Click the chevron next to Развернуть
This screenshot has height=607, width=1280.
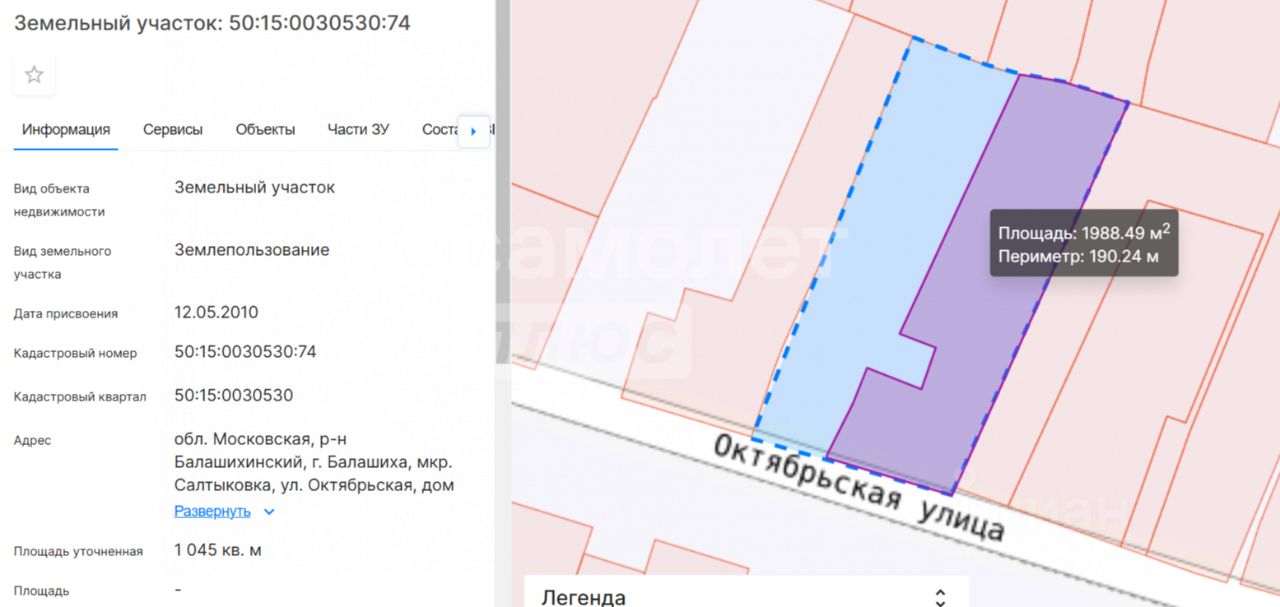[x=268, y=512]
